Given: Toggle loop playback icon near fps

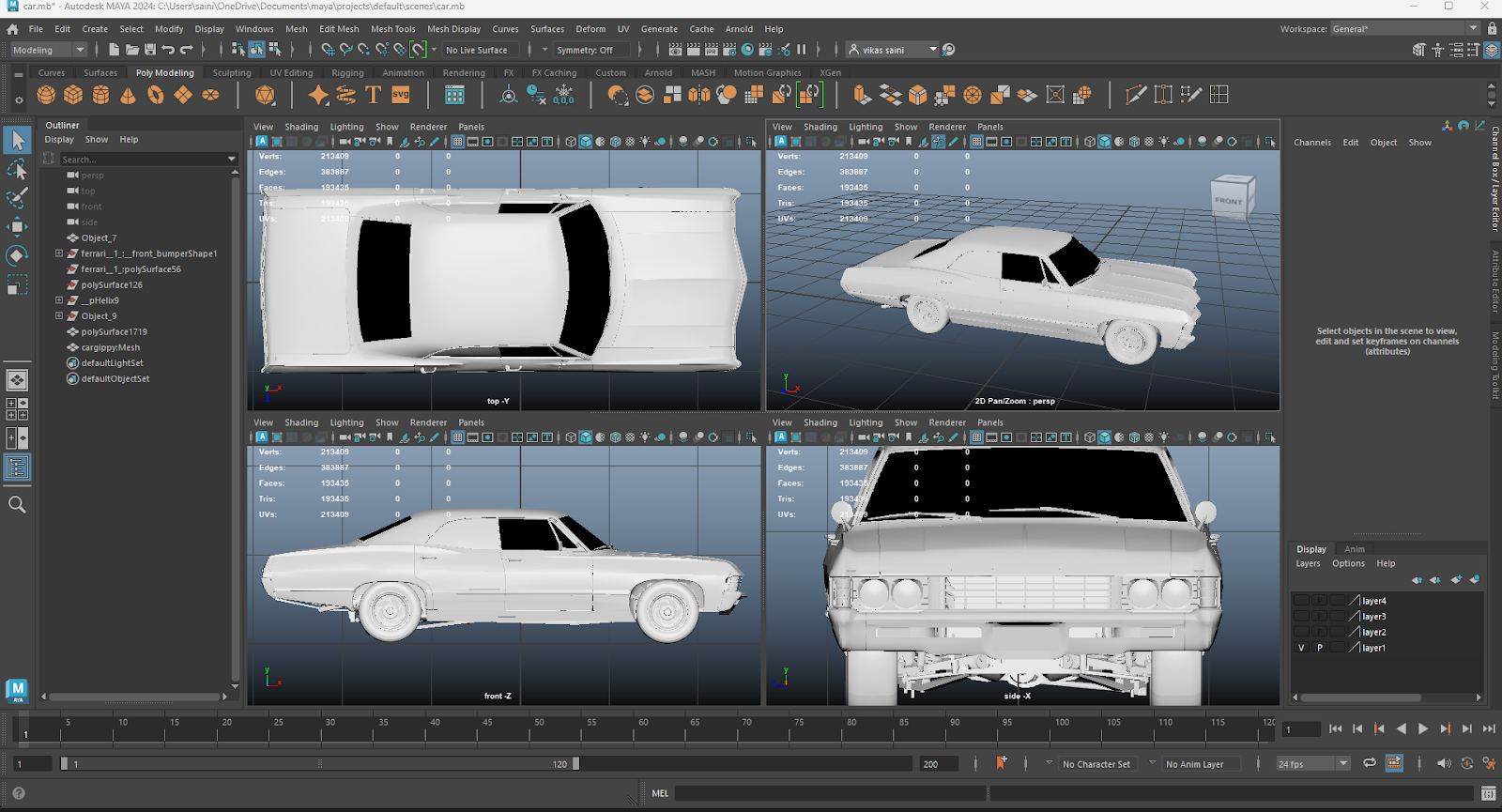Looking at the screenshot, I should [1370, 763].
